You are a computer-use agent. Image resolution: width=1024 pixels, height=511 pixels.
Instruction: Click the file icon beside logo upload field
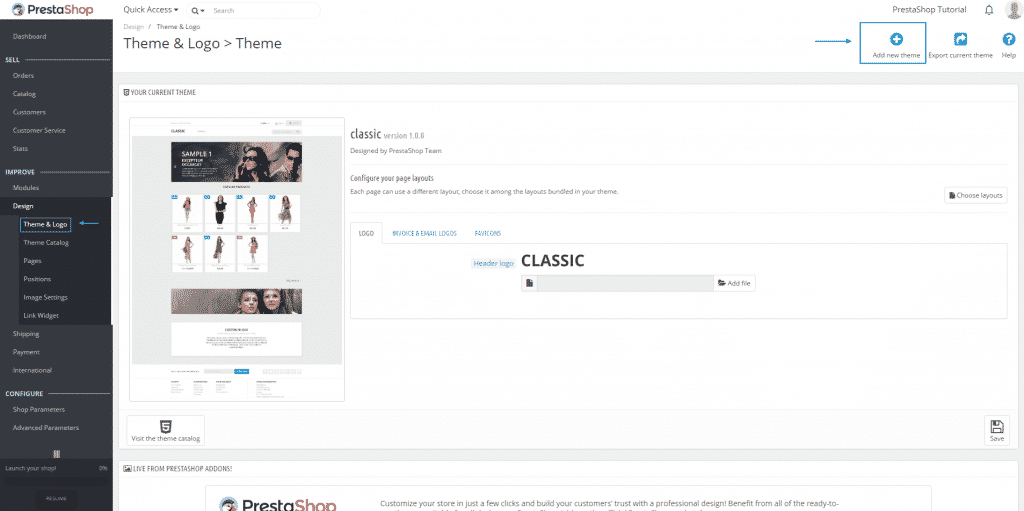click(530, 283)
